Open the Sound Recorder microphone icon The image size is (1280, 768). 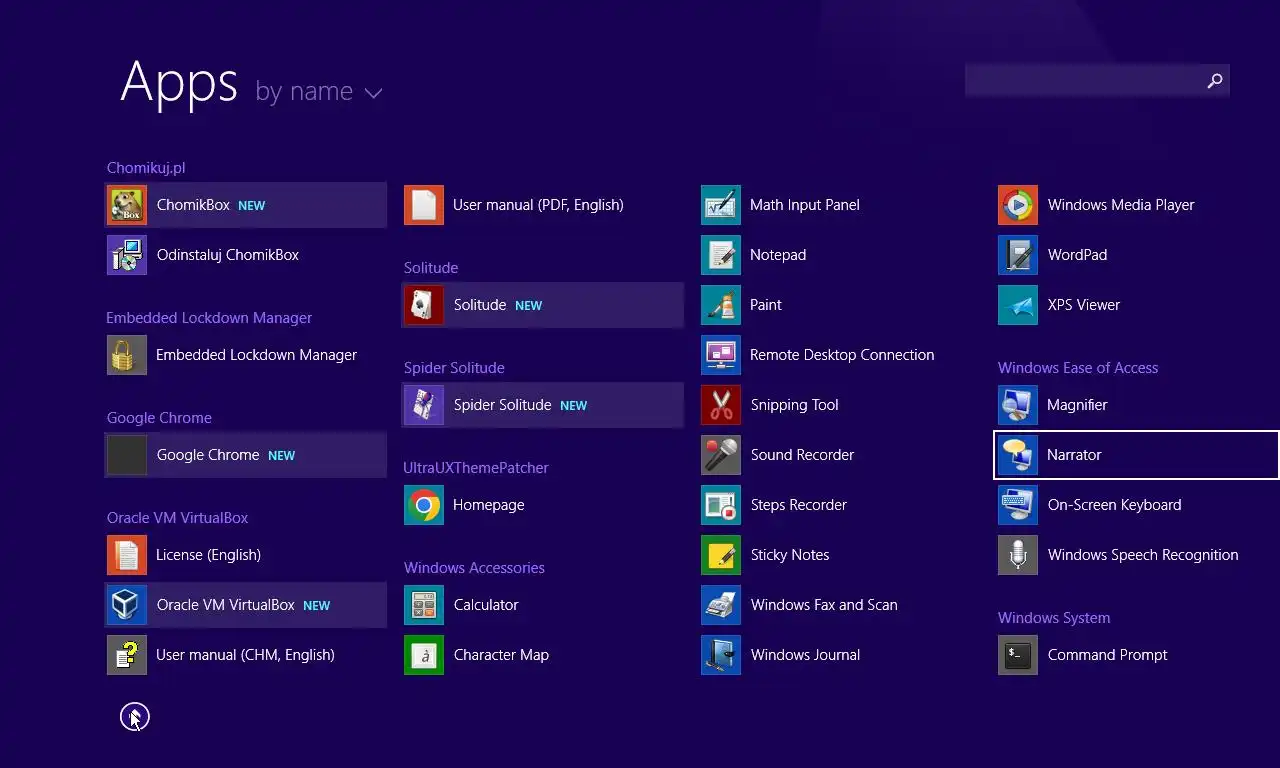(x=721, y=455)
